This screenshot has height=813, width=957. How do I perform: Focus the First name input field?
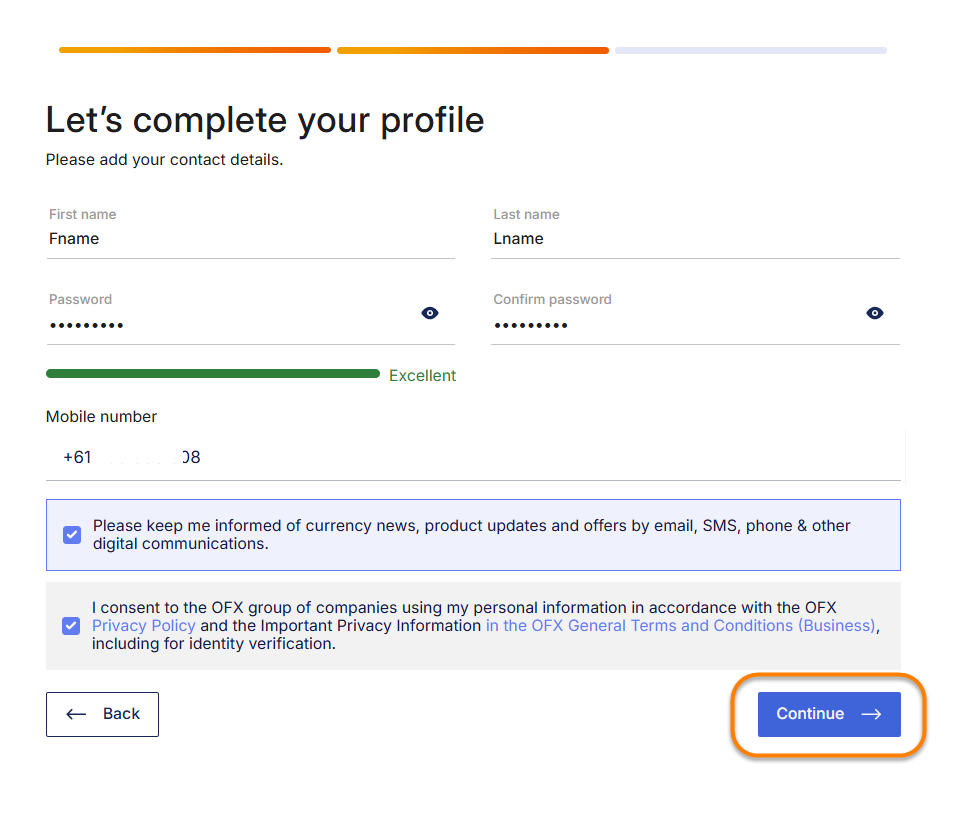[250, 239]
